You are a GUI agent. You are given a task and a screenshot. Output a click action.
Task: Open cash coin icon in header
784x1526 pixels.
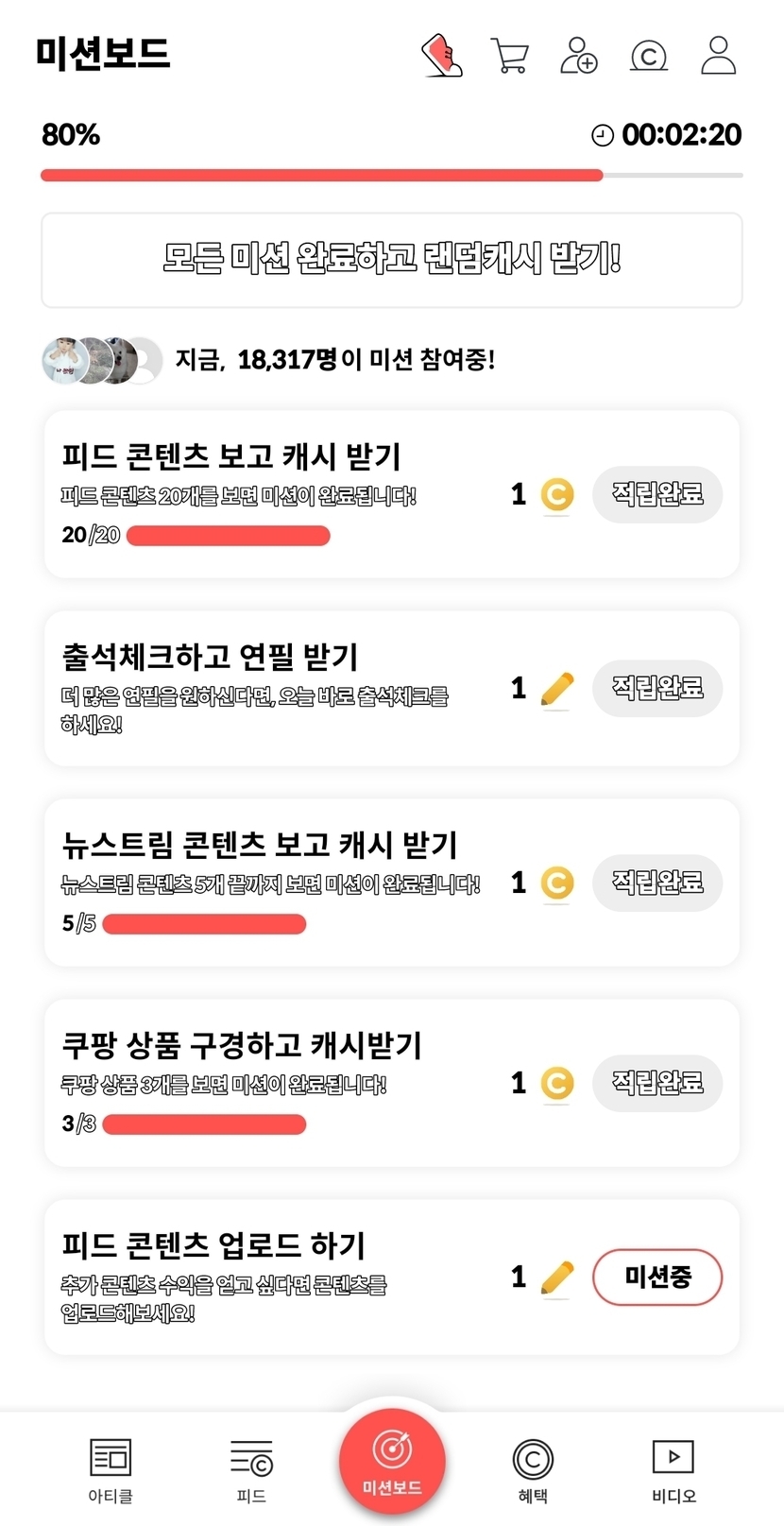coord(649,56)
